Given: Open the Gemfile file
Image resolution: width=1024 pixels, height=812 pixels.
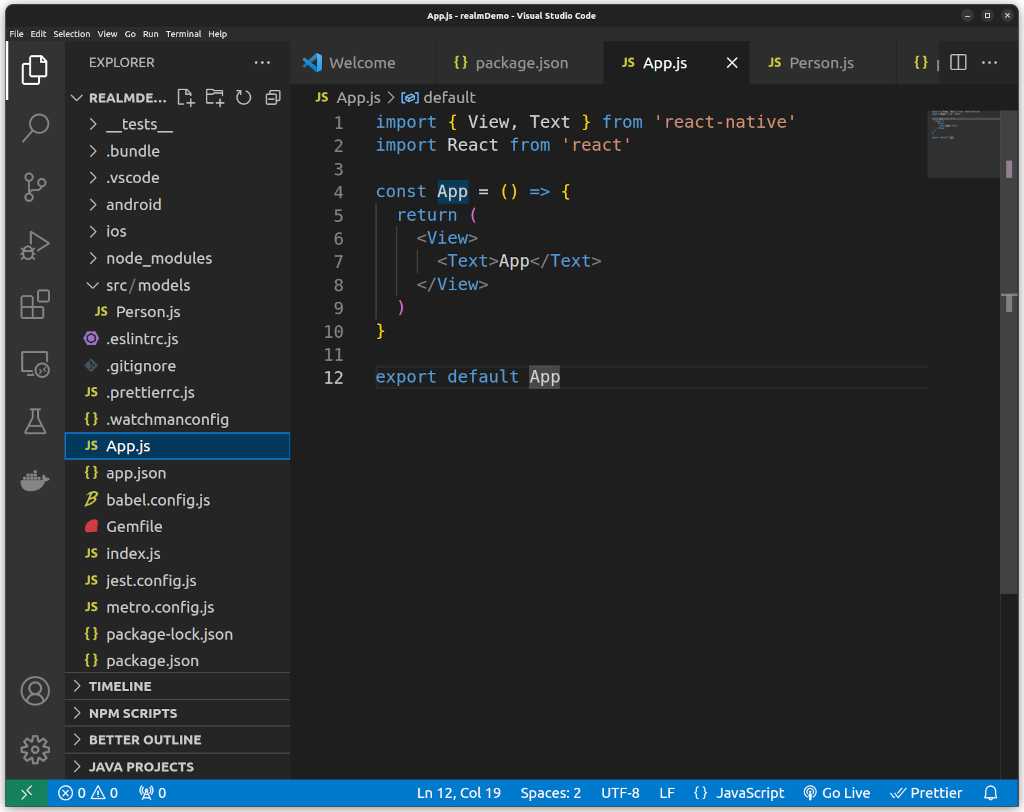Looking at the screenshot, I should (x=178, y=527).
